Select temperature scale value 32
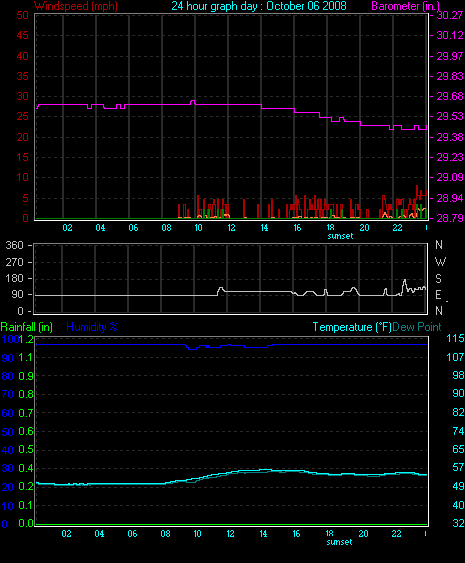Image resolution: width=465 pixels, height=563 pixels. pyautogui.click(x=458, y=524)
